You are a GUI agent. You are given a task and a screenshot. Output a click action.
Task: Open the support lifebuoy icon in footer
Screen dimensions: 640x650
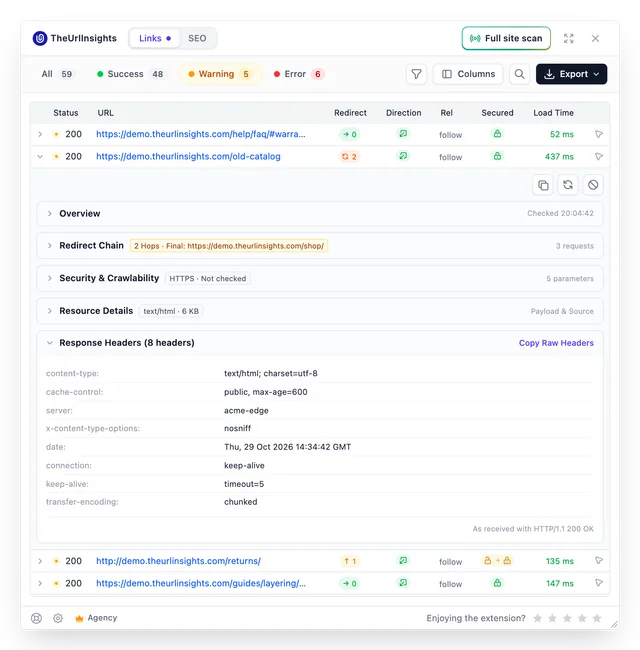pos(36,618)
